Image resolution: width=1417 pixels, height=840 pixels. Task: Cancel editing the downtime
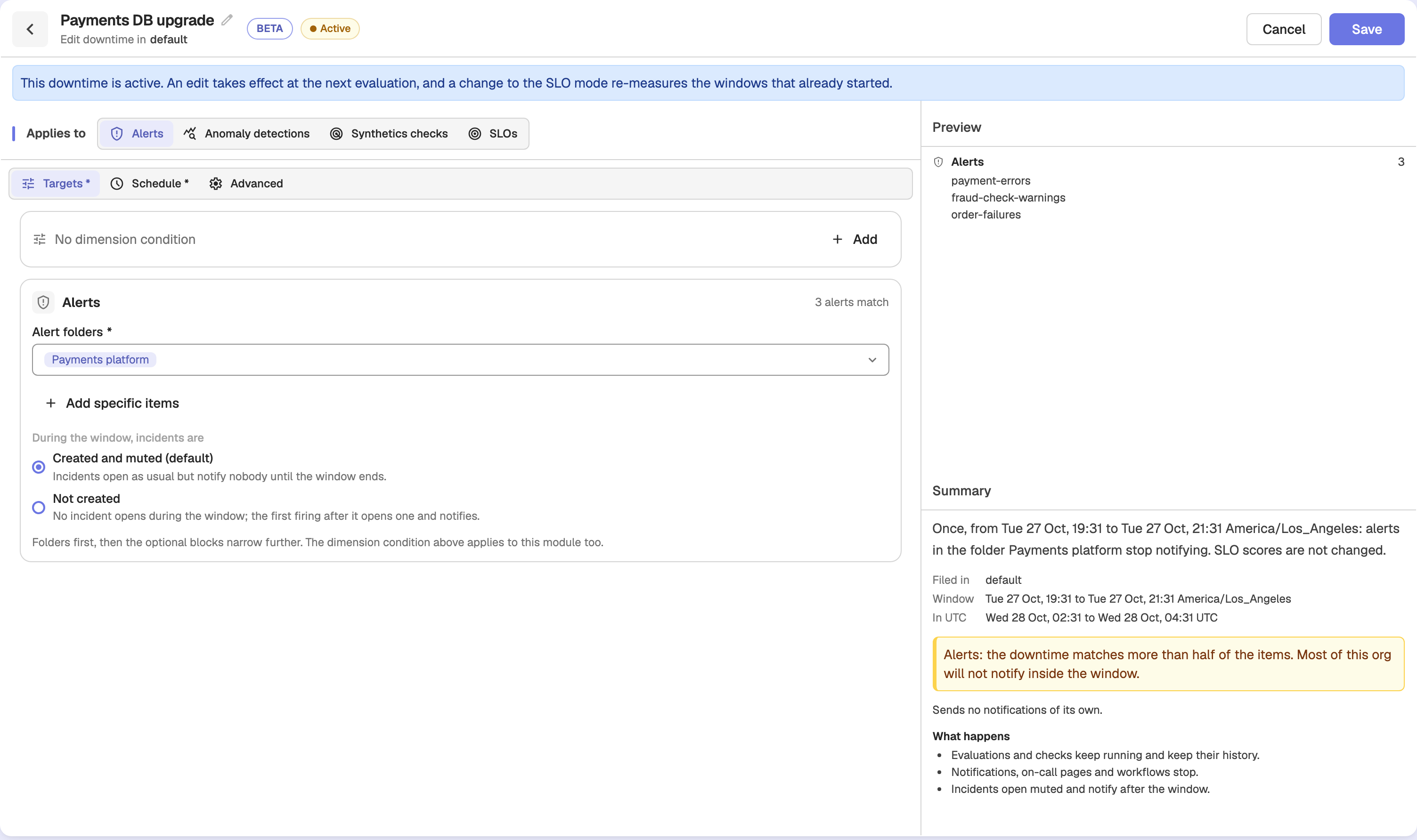1283,30
